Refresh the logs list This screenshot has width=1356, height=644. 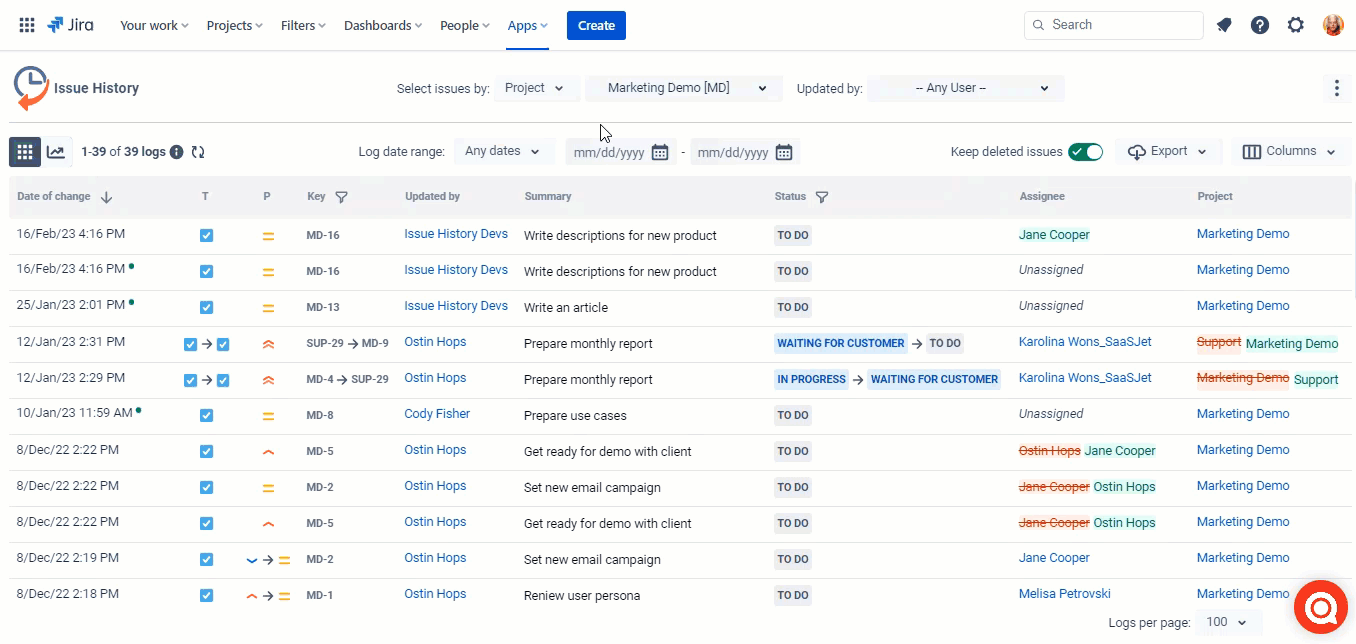click(x=198, y=152)
